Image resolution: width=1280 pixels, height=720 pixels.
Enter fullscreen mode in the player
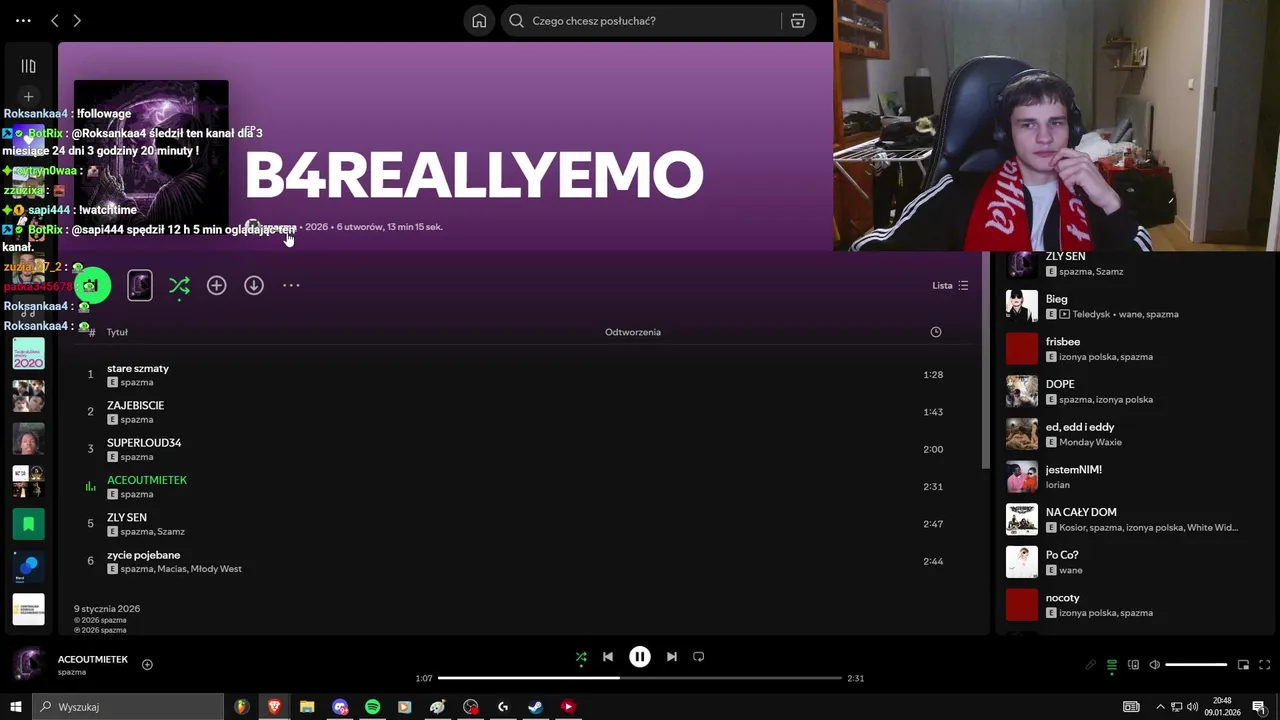(x=1264, y=665)
